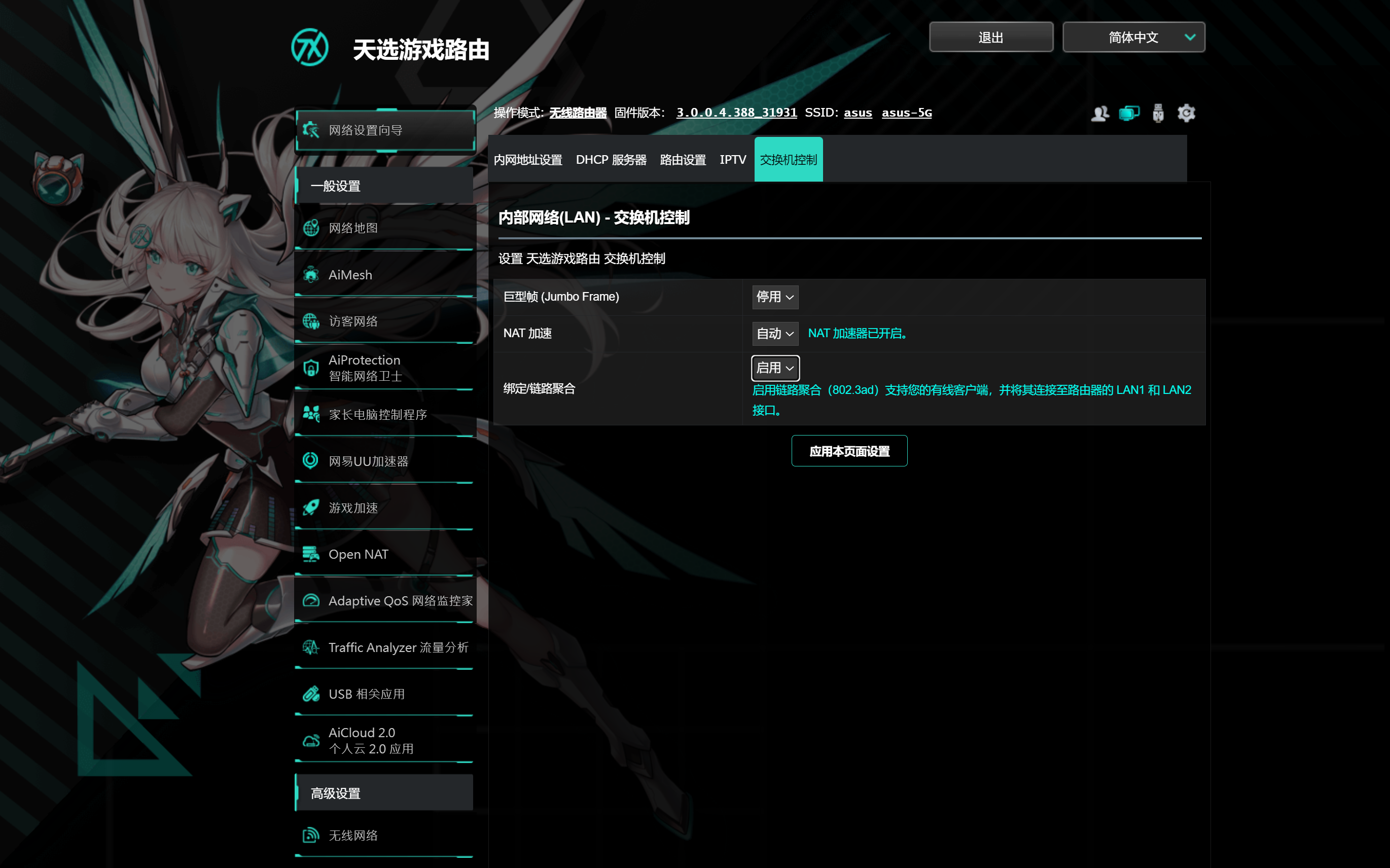Click the guest users status icon
Image resolution: width=1390 pixels, height=868 pixels.
(x=1099, y=113)
